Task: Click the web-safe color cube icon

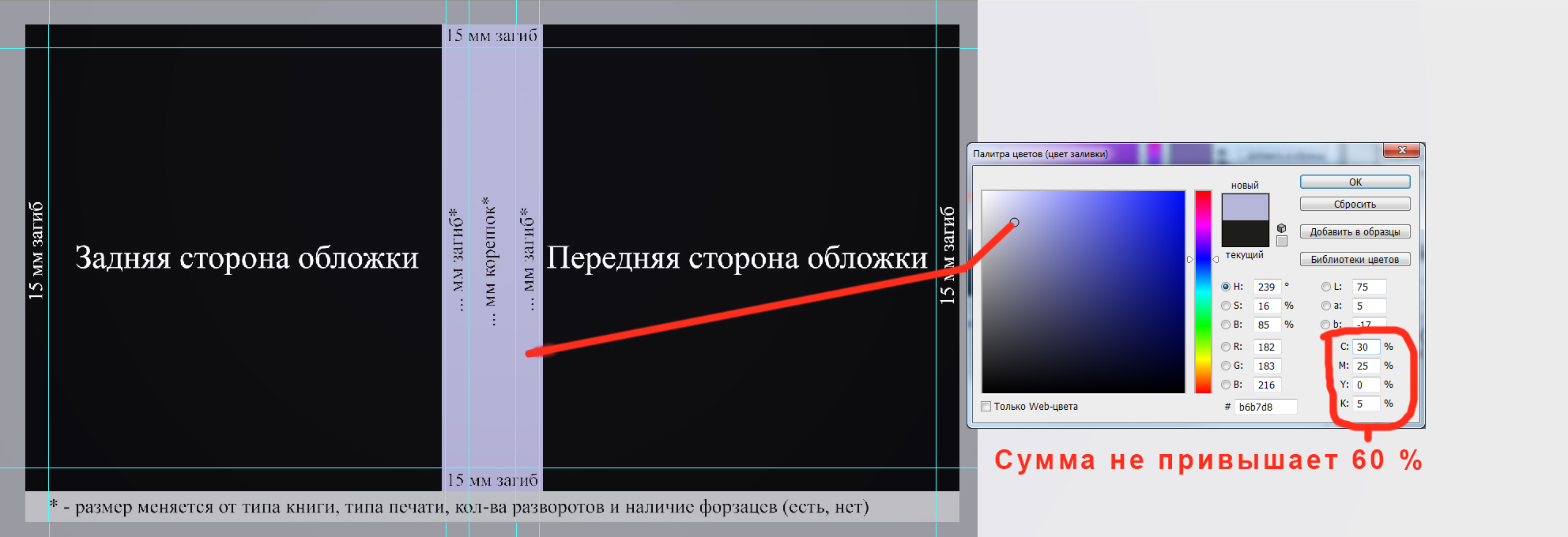Action: [1281, 228]
